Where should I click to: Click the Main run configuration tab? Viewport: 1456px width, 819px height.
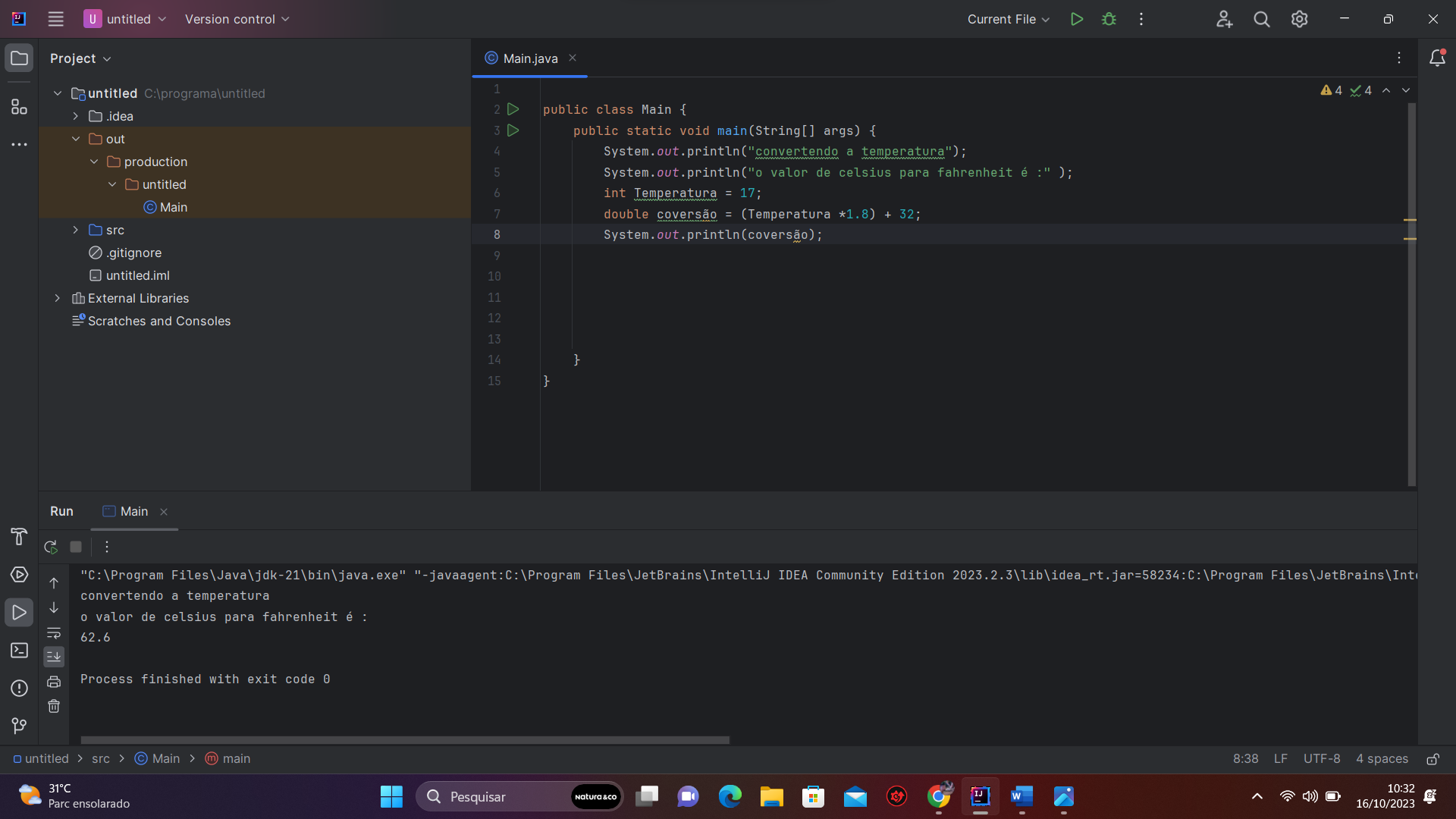tap(134, 510)
